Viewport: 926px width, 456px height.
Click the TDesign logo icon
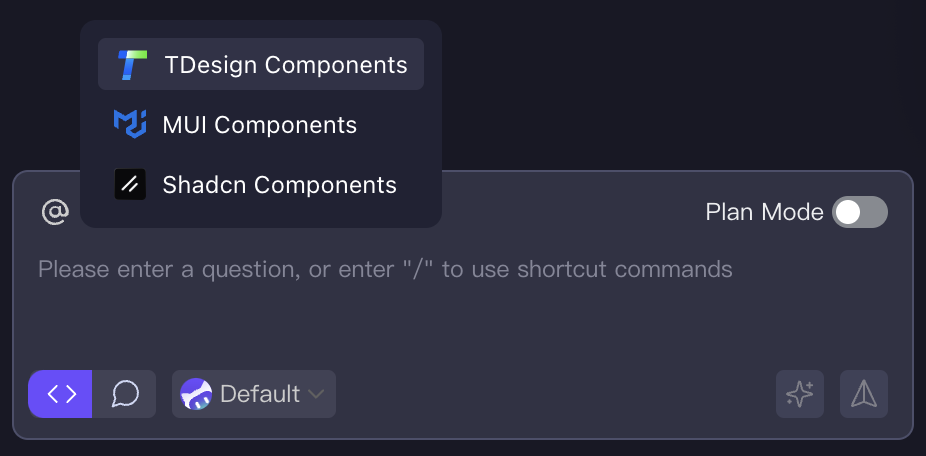point(131,65)
